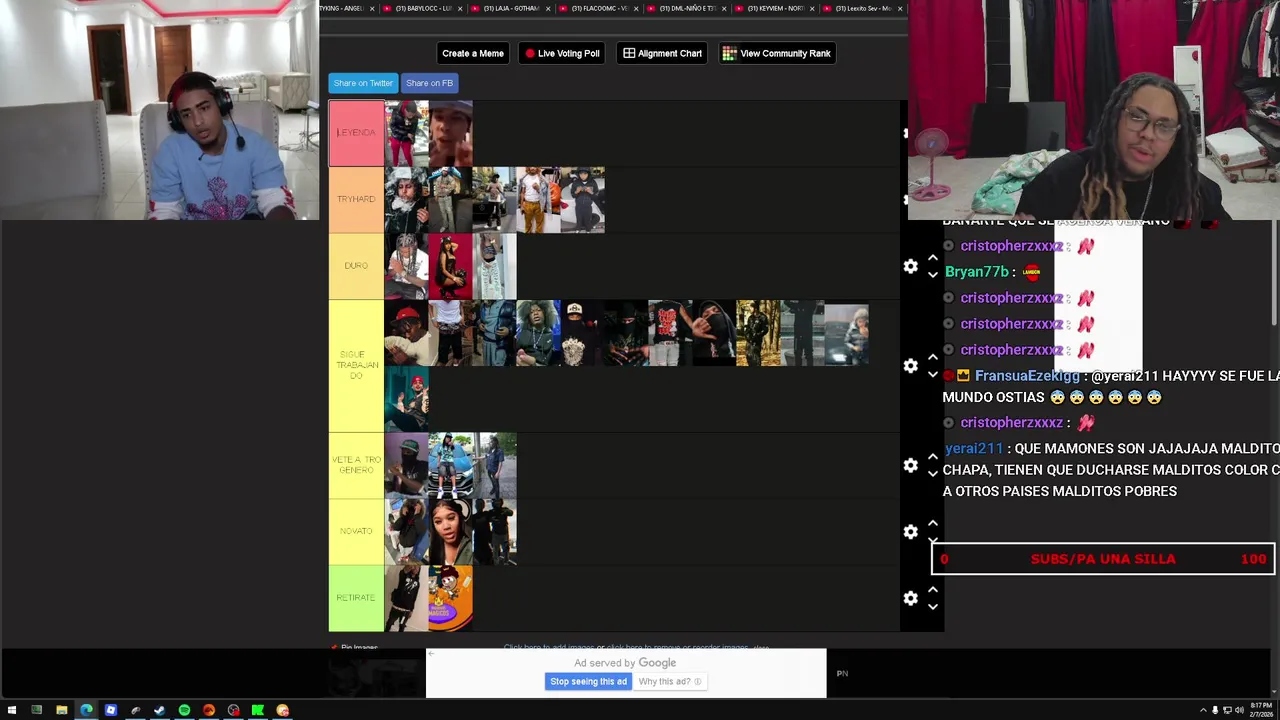Click the ad back arrow icon
This screenshot has width=1280, height=720.
(x=432, y=655)
